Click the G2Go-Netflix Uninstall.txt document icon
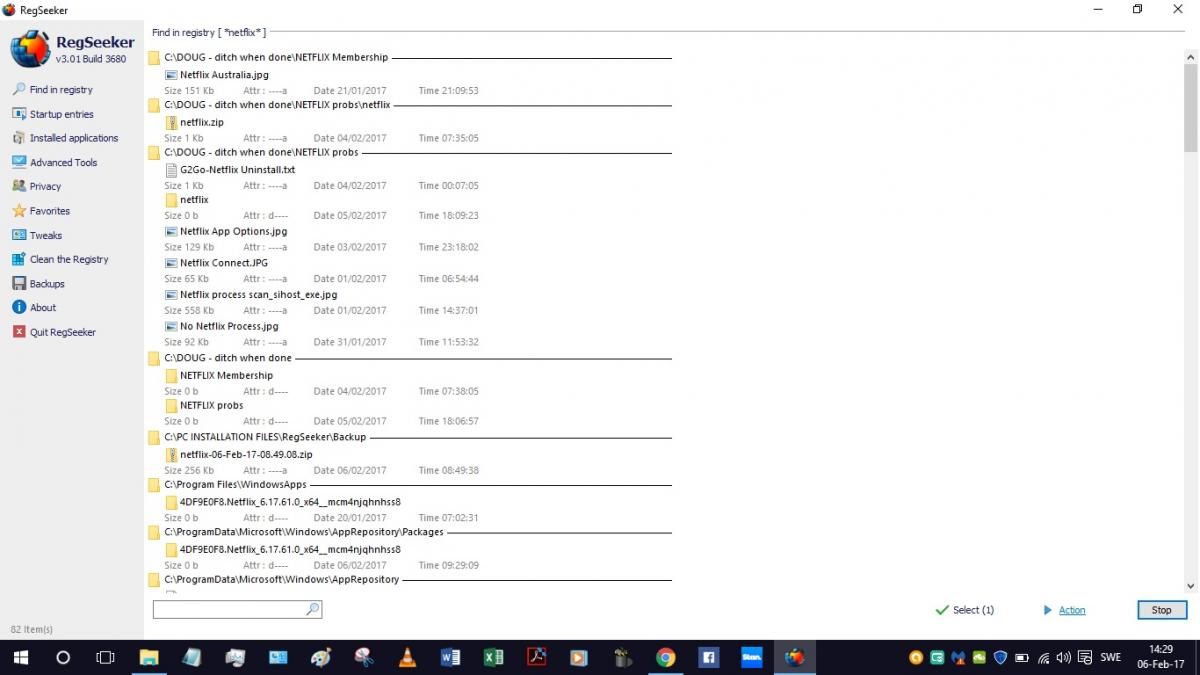The image size is (1200, 675). pyautogui.click(x=171, y=170)
